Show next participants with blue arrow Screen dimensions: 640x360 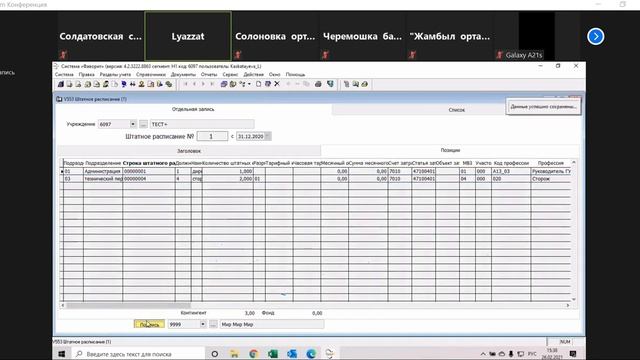[x=596, y=36]
